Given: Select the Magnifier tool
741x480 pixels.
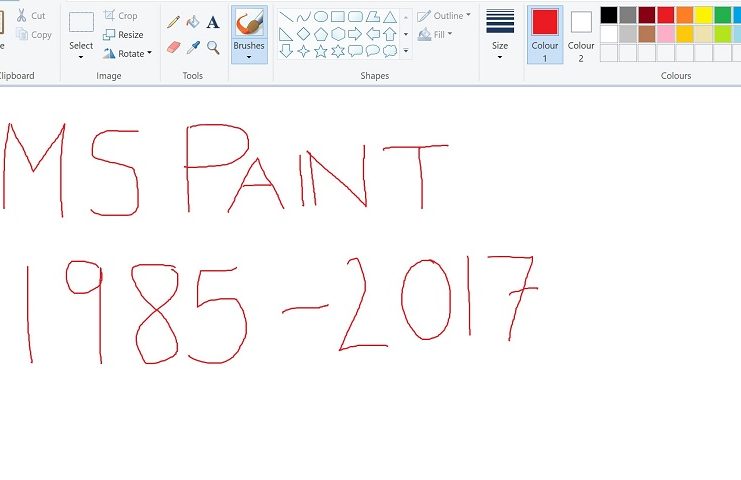Looking at the screenshot, I should [213, 47].
